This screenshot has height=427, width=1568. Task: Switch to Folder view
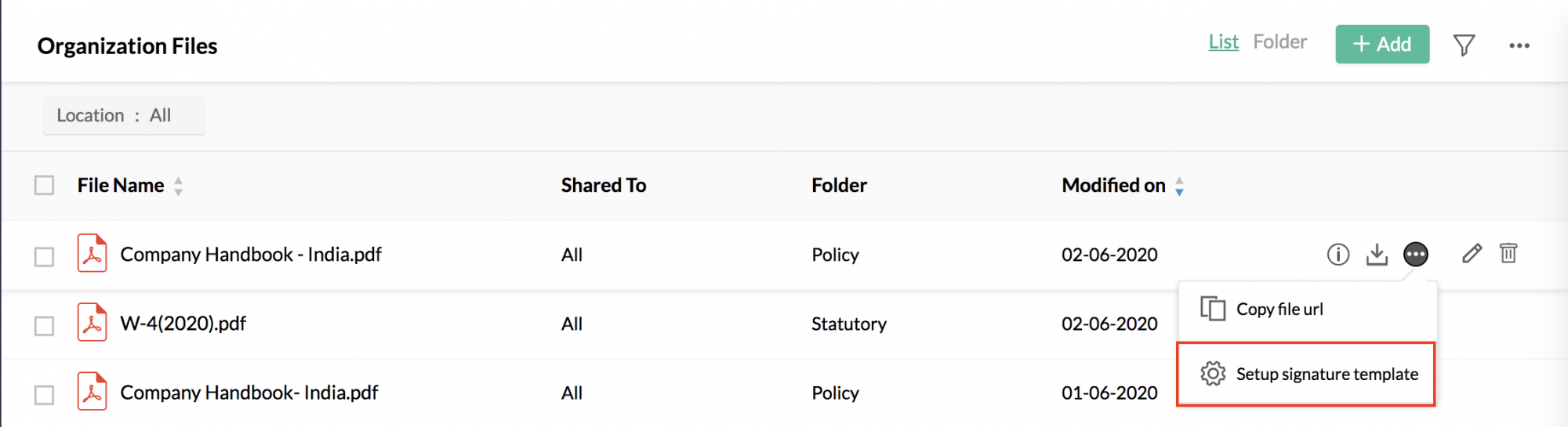(1279, 42)
